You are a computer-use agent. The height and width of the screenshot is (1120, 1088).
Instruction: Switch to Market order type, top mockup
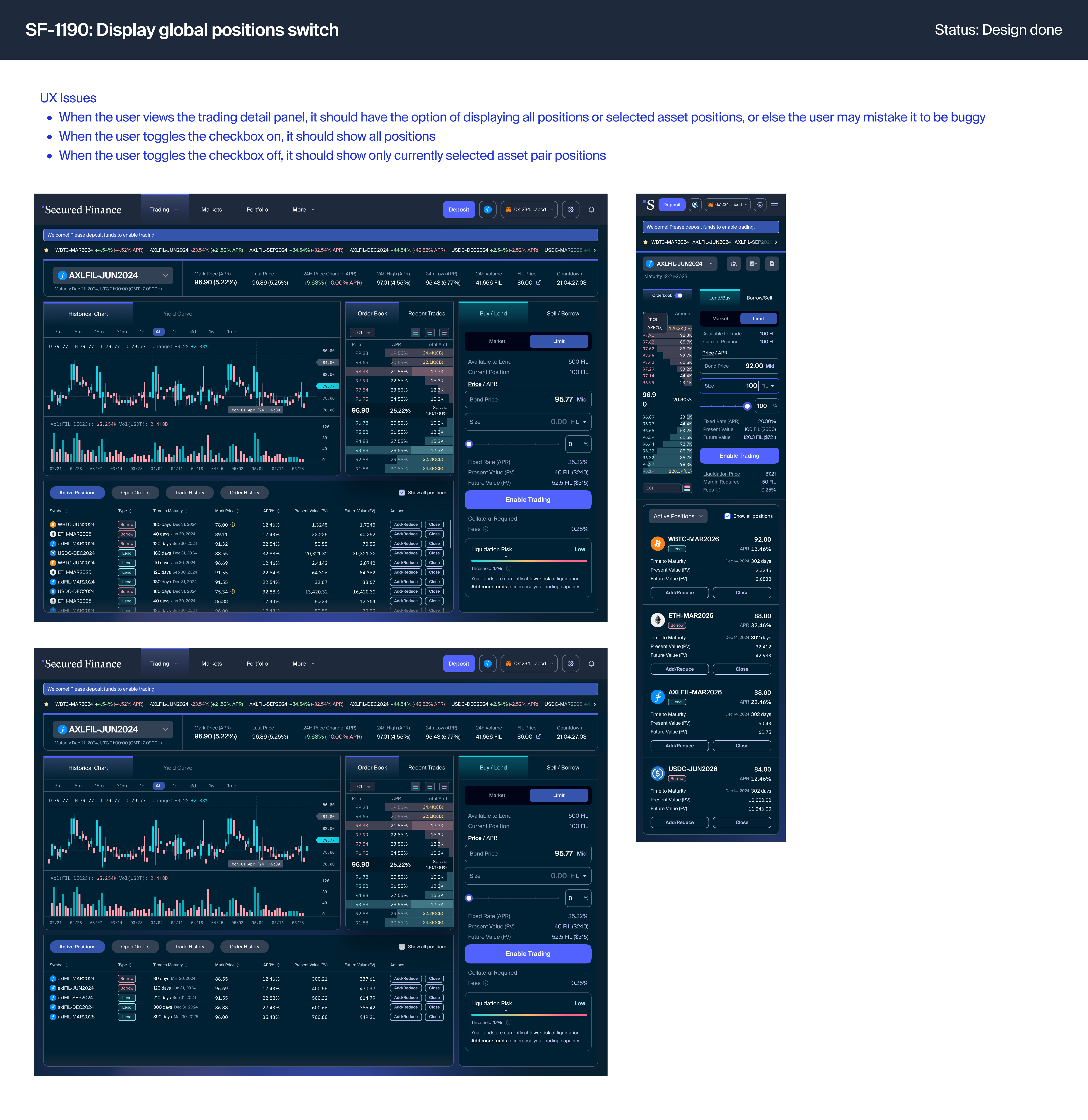click(x=497, y=341)
